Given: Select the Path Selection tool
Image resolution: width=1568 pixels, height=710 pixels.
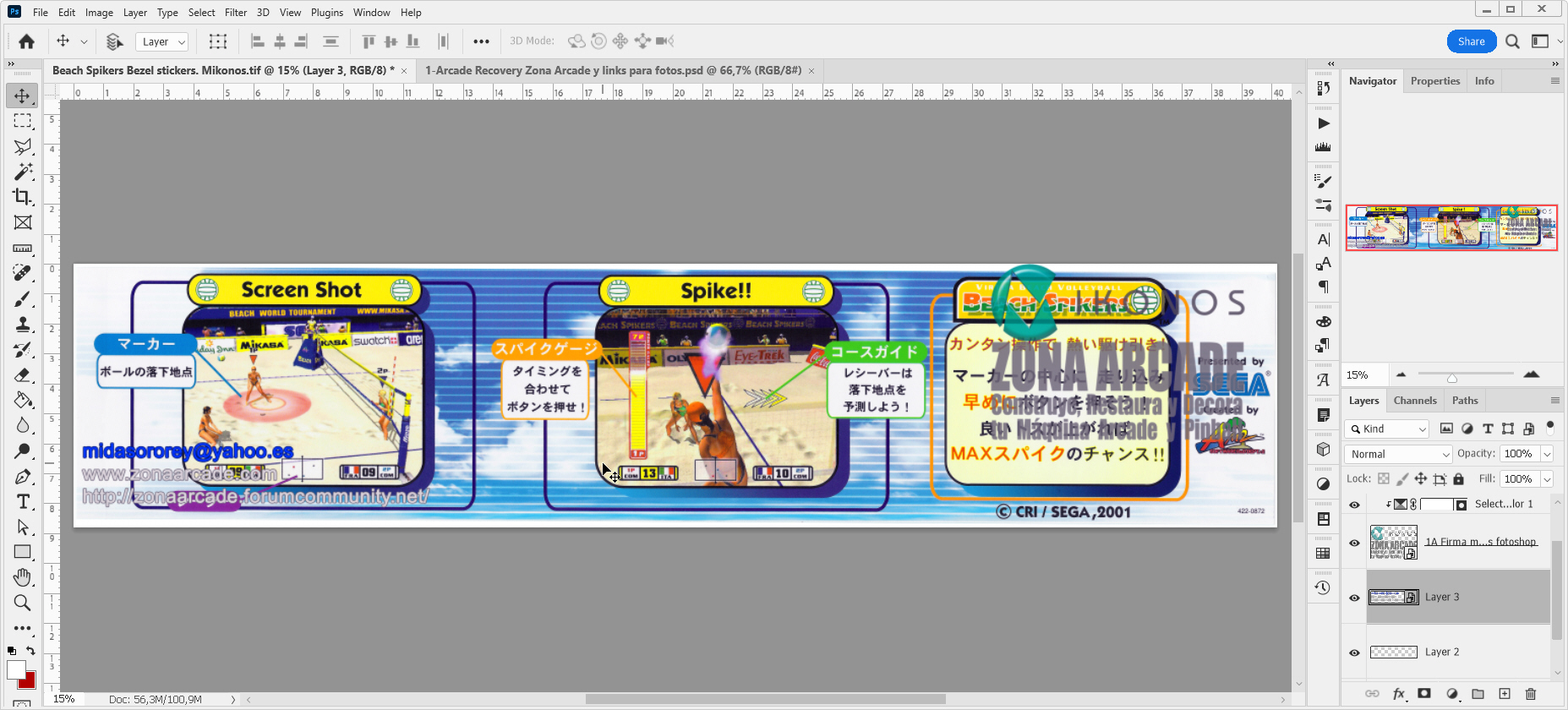Looking at the screenshot, I should [23, 527].
